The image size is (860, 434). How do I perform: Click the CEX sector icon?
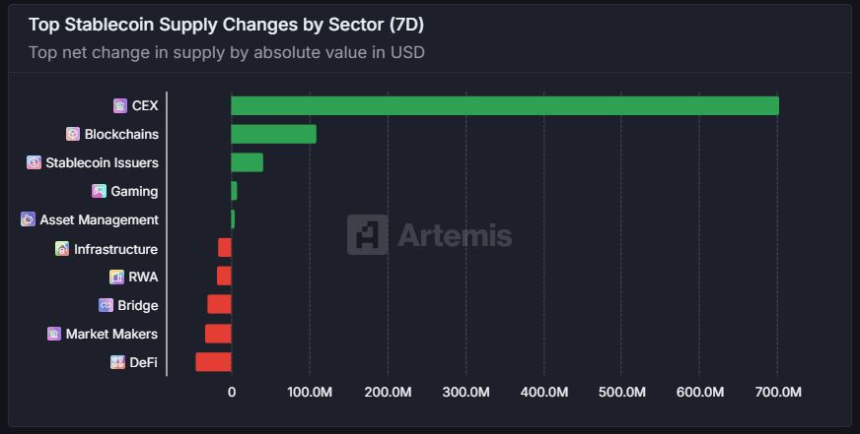[x=120, y=105]
